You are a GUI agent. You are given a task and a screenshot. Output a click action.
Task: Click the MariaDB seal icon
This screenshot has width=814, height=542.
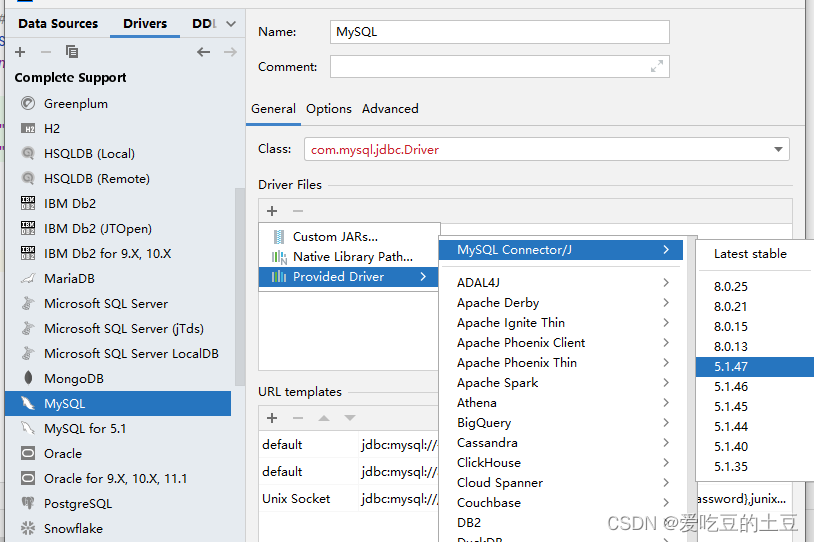[28, 278]
